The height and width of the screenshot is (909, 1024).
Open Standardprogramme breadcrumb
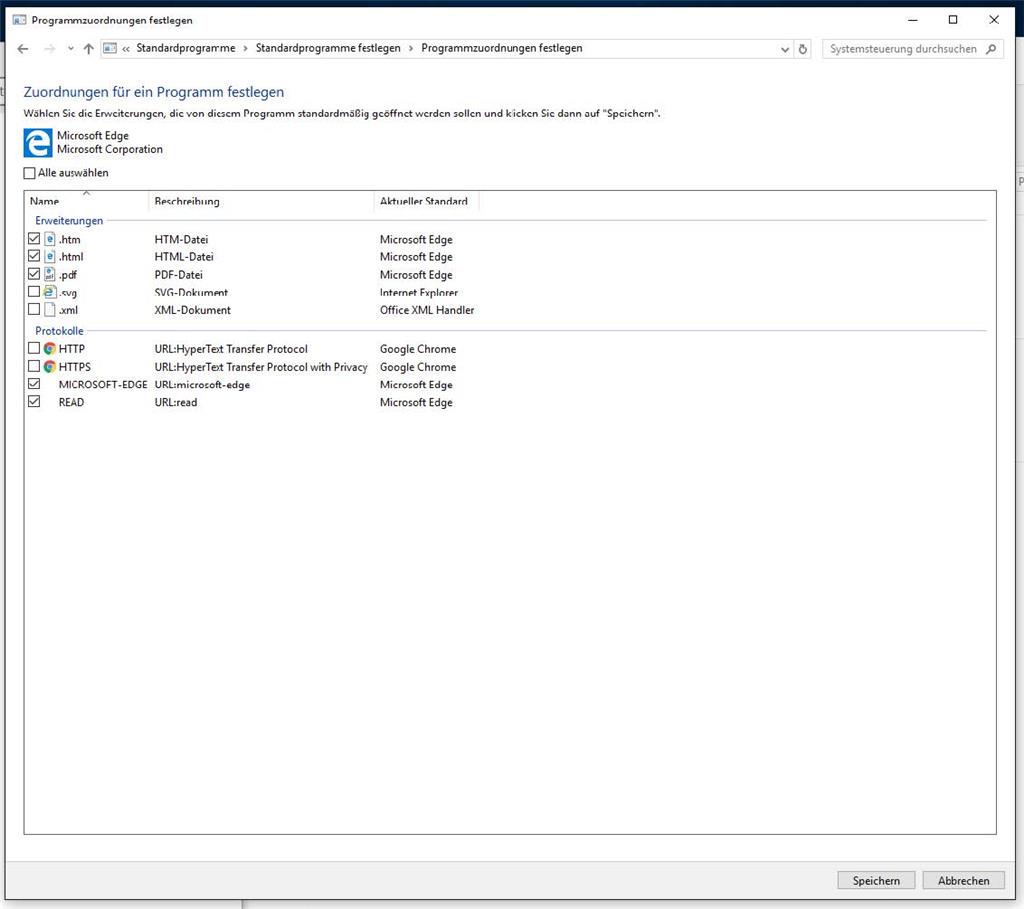[x=185, y=48]
